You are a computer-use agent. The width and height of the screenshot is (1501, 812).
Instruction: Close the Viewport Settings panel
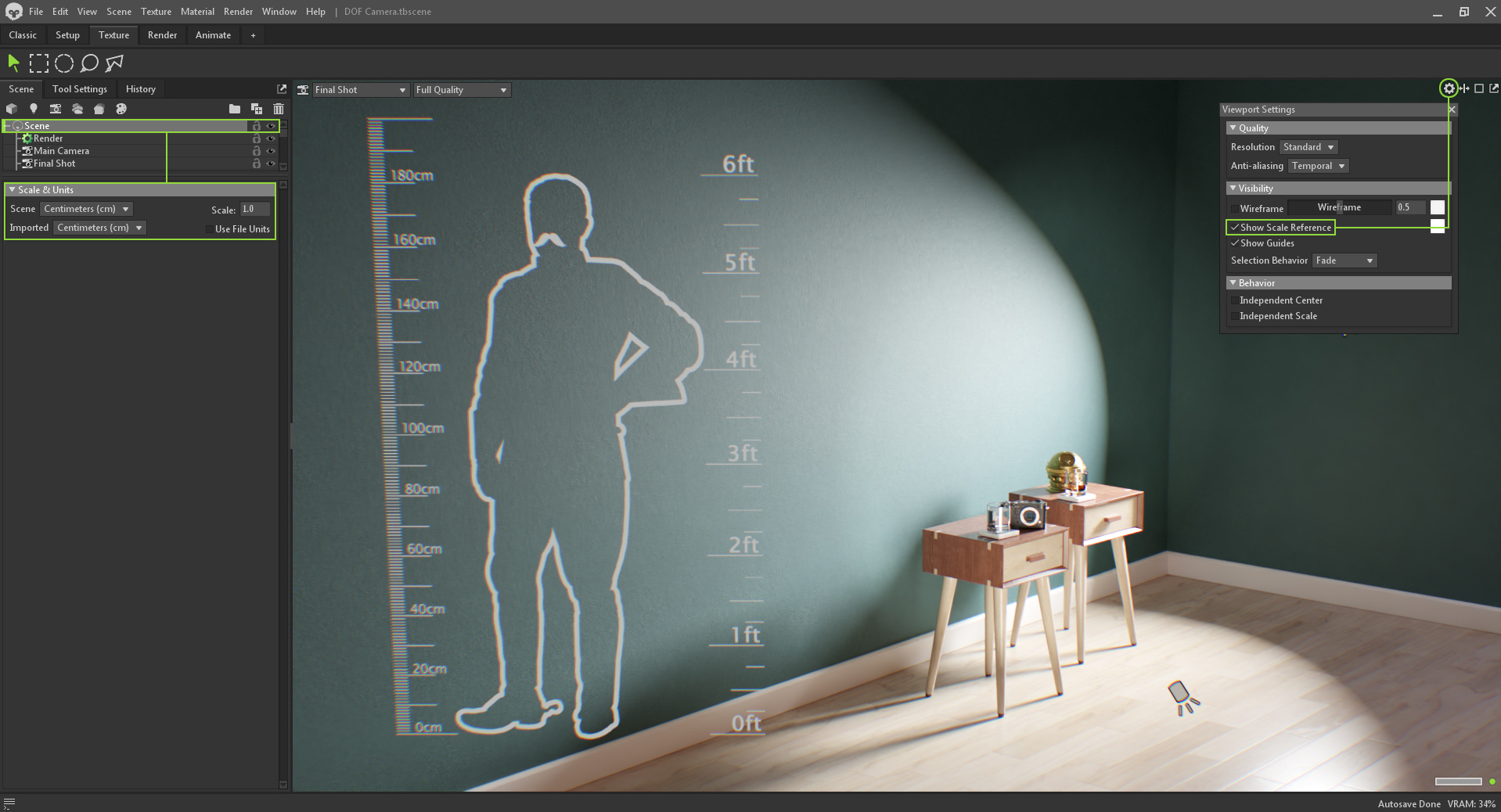tap(1452, 110)
